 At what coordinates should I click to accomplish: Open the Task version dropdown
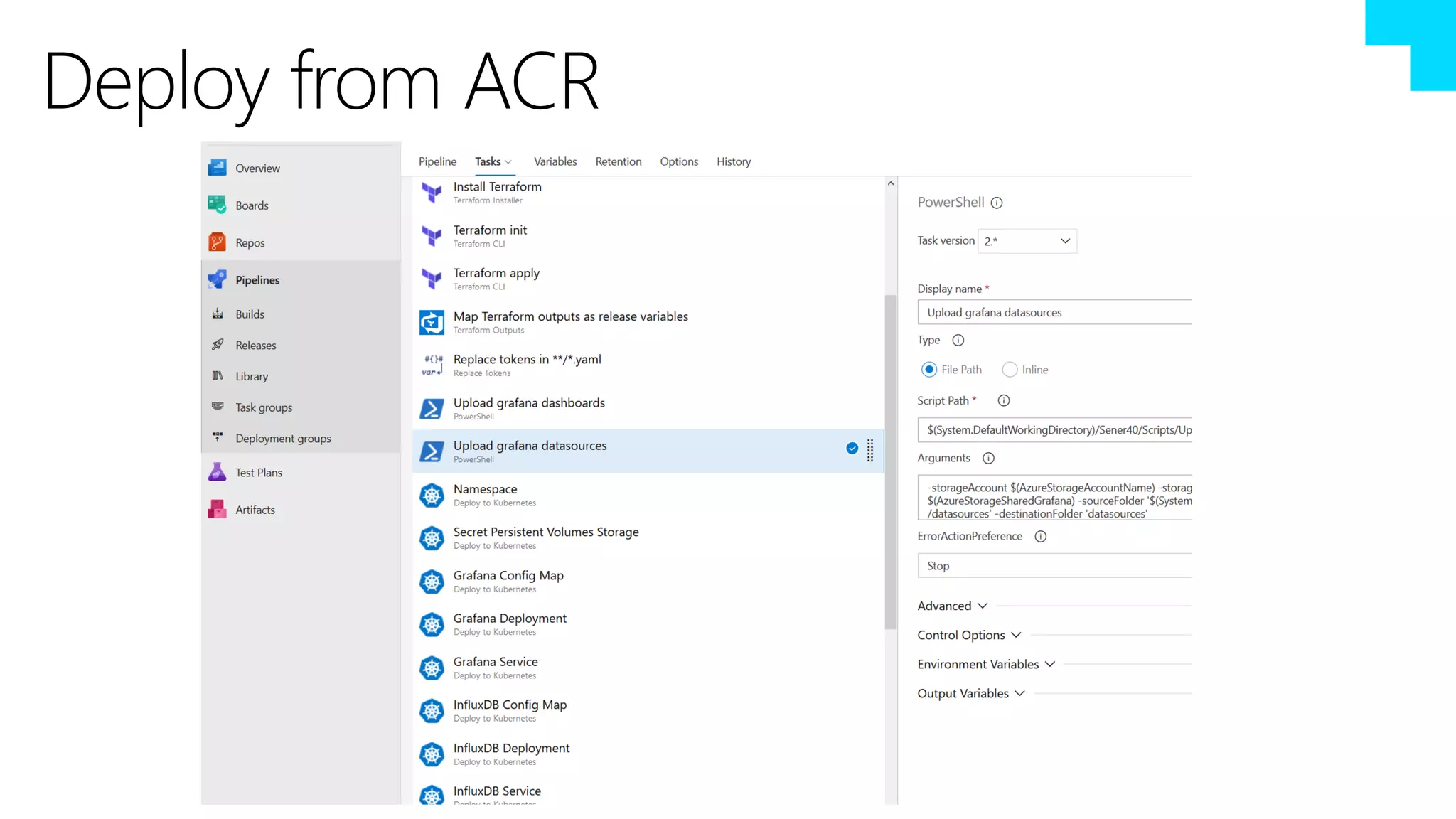[1027, 241]
